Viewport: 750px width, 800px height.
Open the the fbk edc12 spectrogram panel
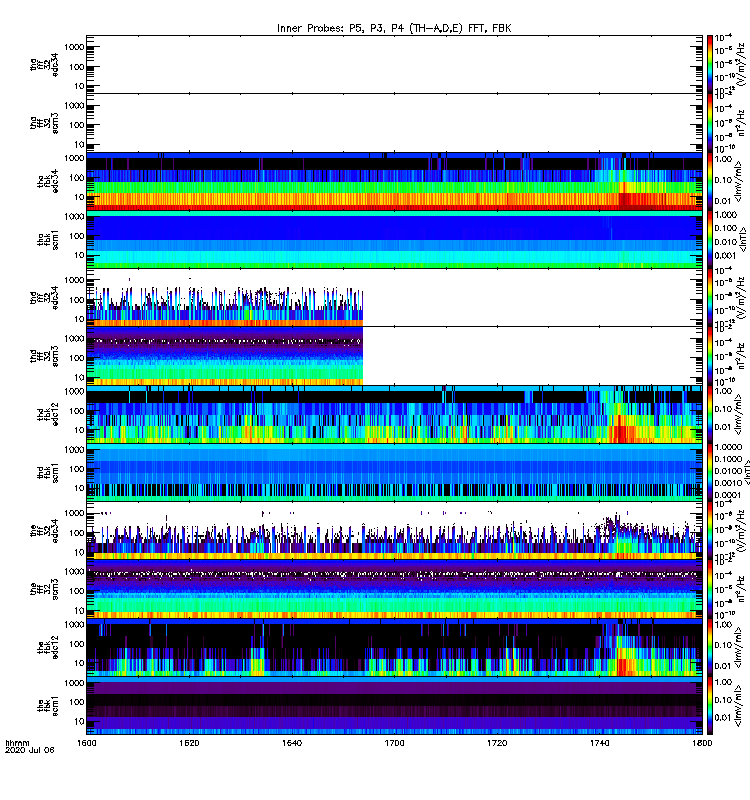tap(394, 648)
